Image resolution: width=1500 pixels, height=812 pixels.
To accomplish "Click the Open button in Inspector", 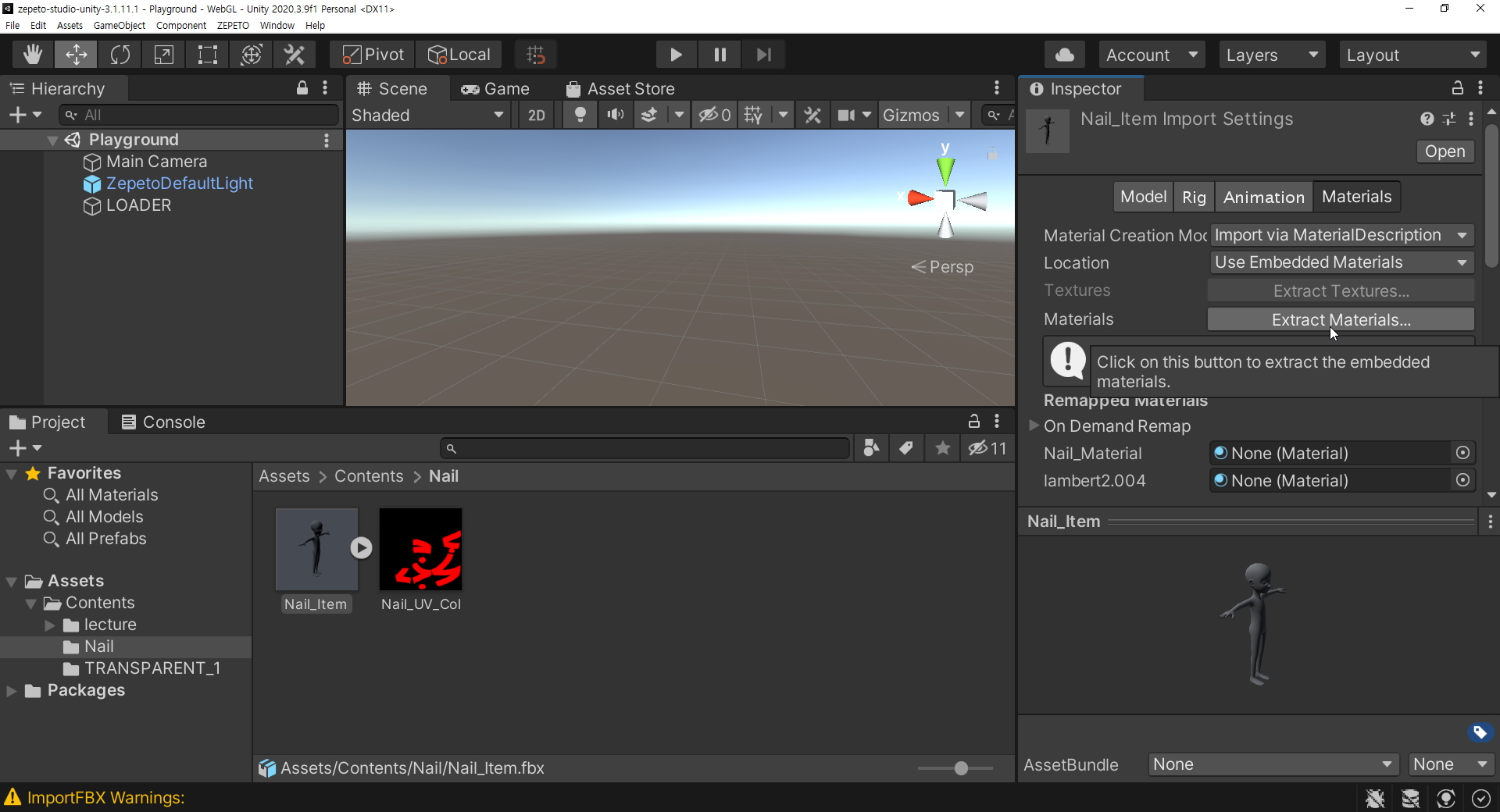I will pyautogui.click(x=1445, y=151).
